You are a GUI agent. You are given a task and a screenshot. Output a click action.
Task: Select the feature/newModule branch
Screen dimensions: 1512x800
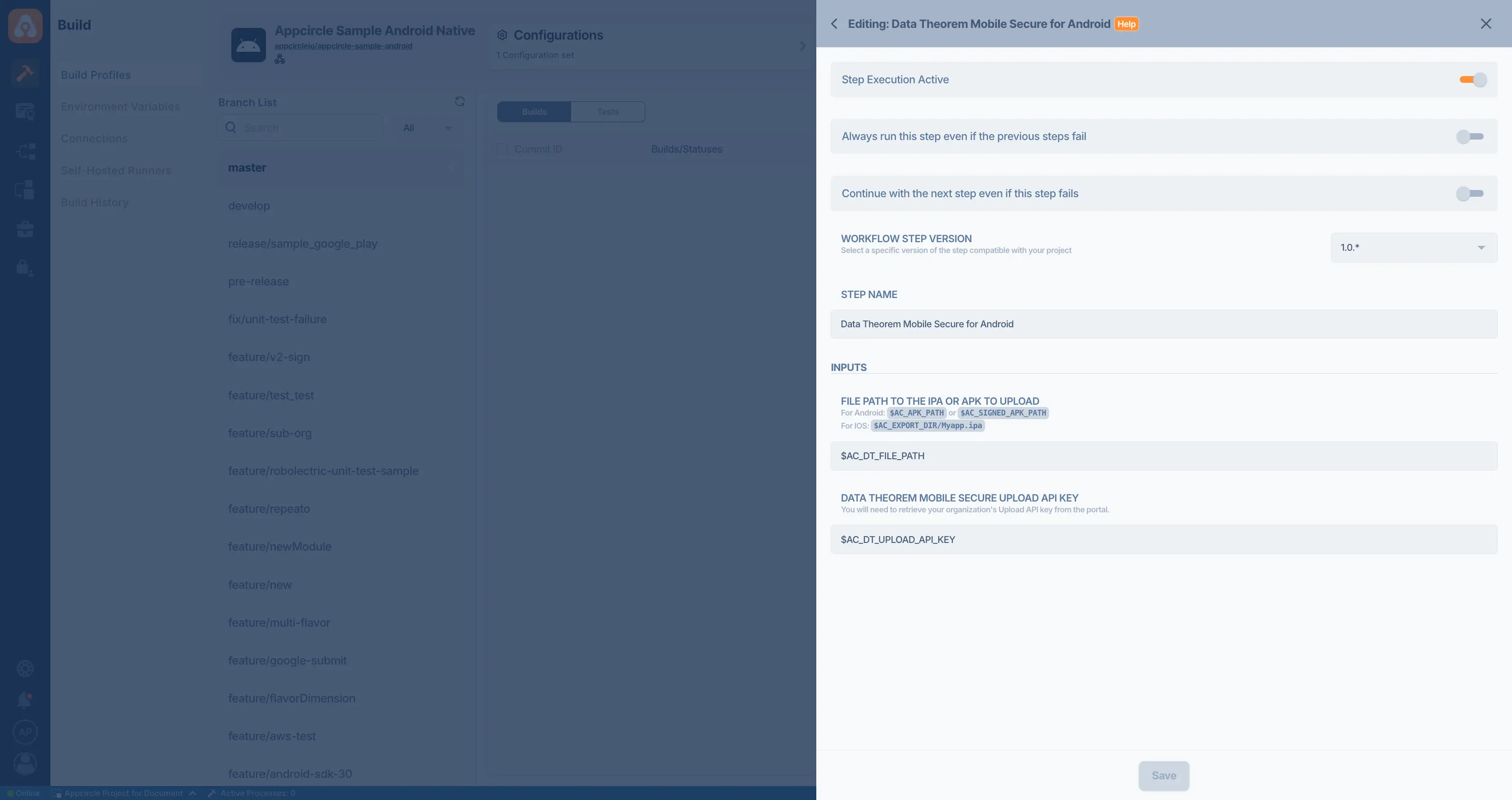(x=280, y=546)
